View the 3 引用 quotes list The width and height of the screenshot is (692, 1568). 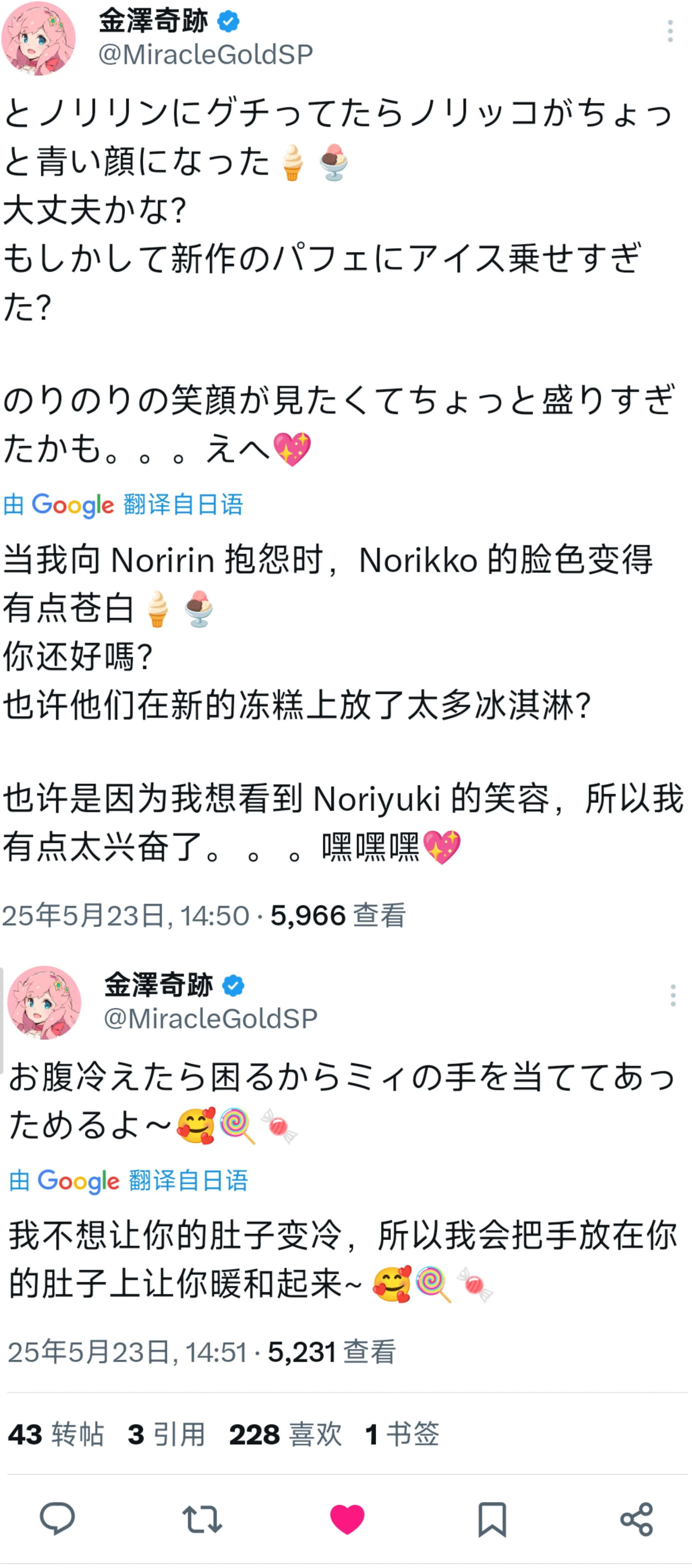[166, 1434]
